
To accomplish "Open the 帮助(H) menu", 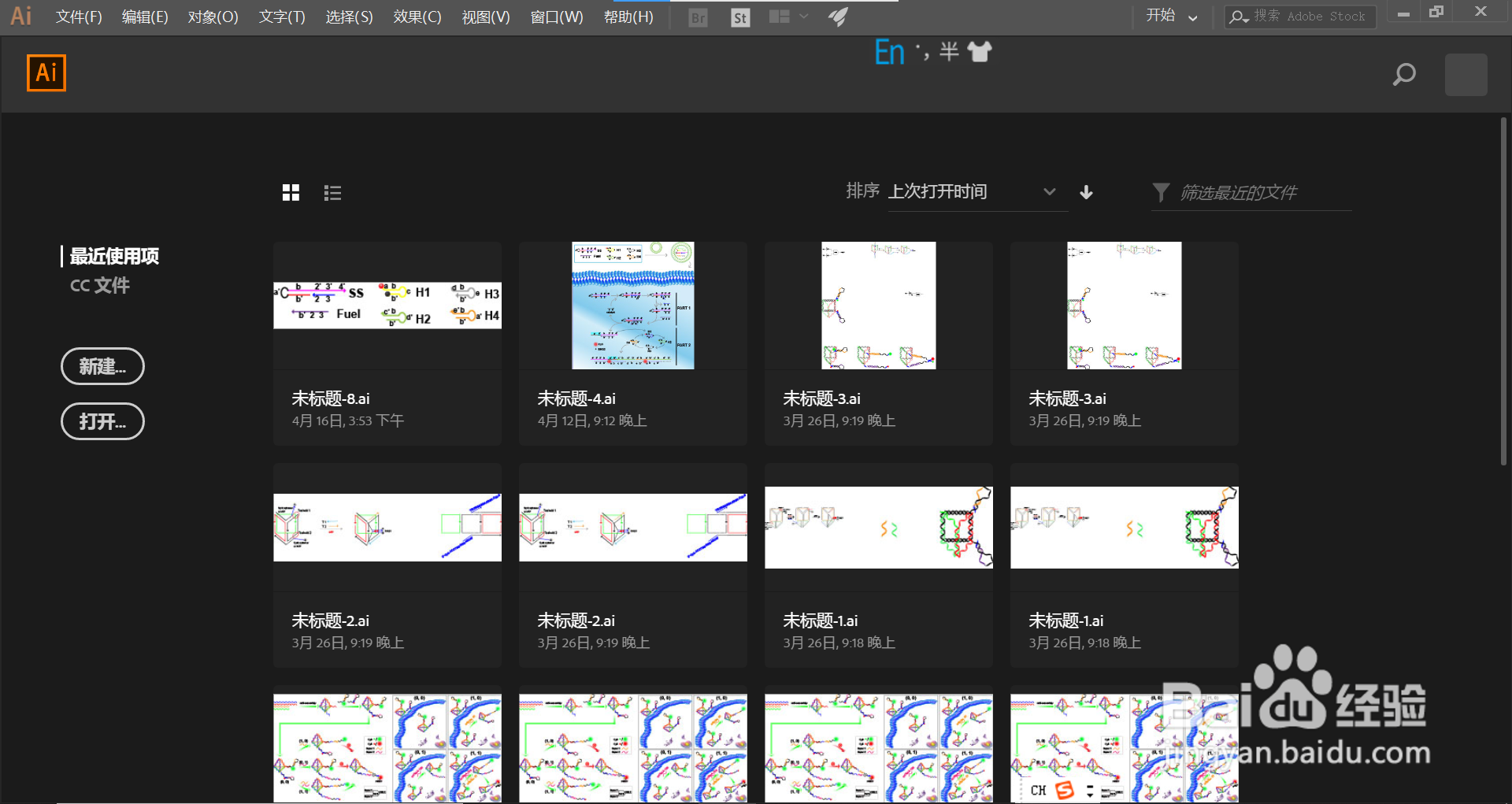I will tap(628, 17).
